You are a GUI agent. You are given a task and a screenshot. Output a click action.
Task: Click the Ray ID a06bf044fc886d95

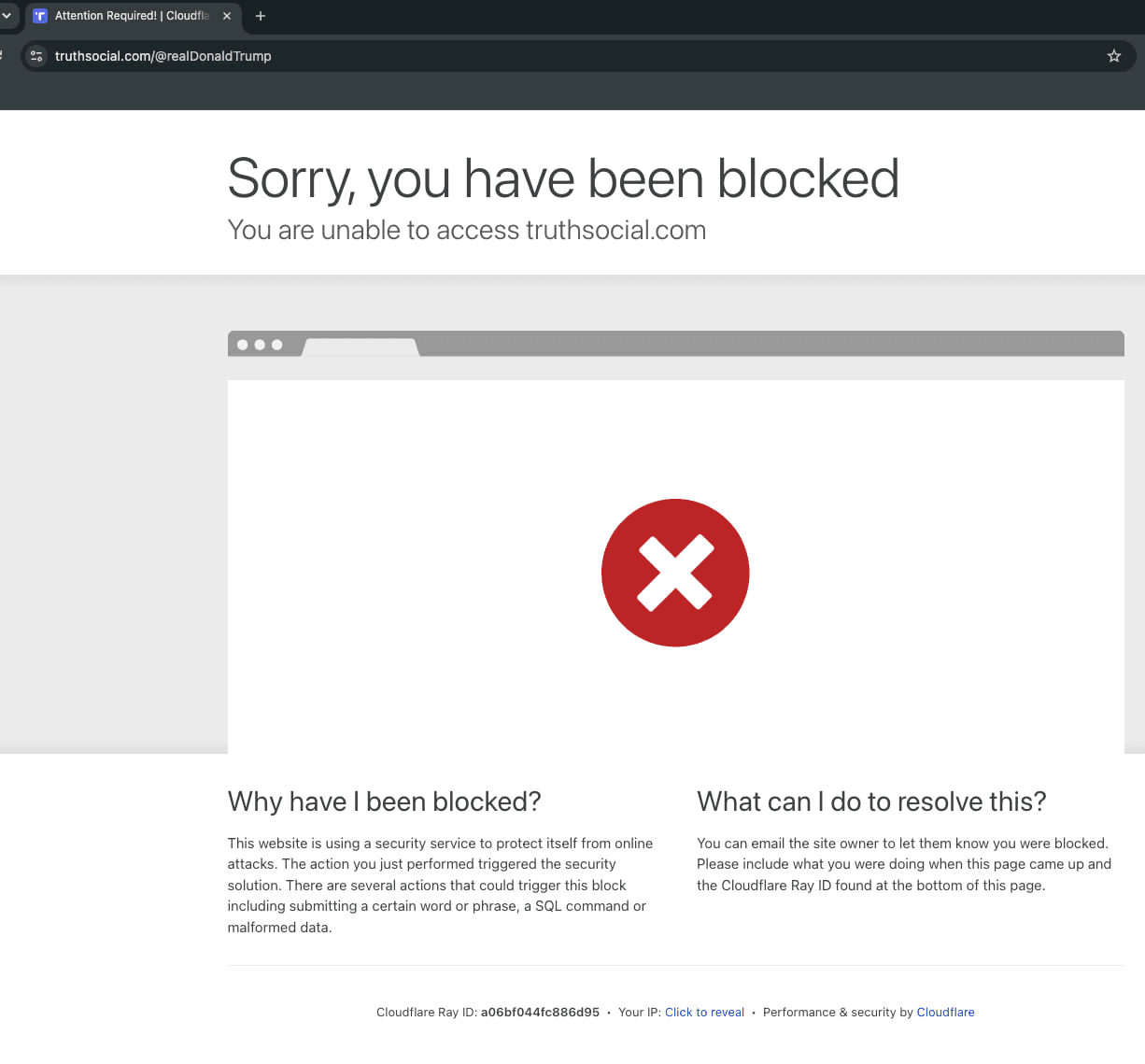(x=540, y=1012)
